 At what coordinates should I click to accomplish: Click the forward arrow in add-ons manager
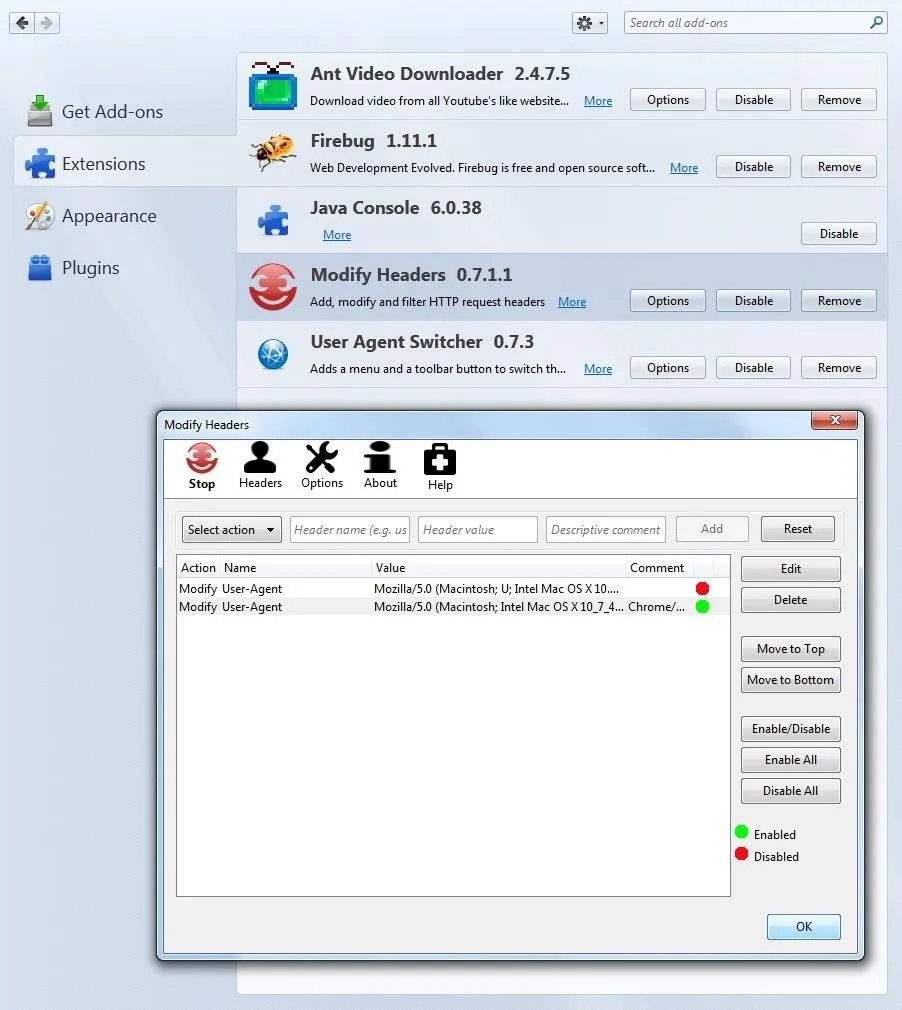(x=46, y=23)
